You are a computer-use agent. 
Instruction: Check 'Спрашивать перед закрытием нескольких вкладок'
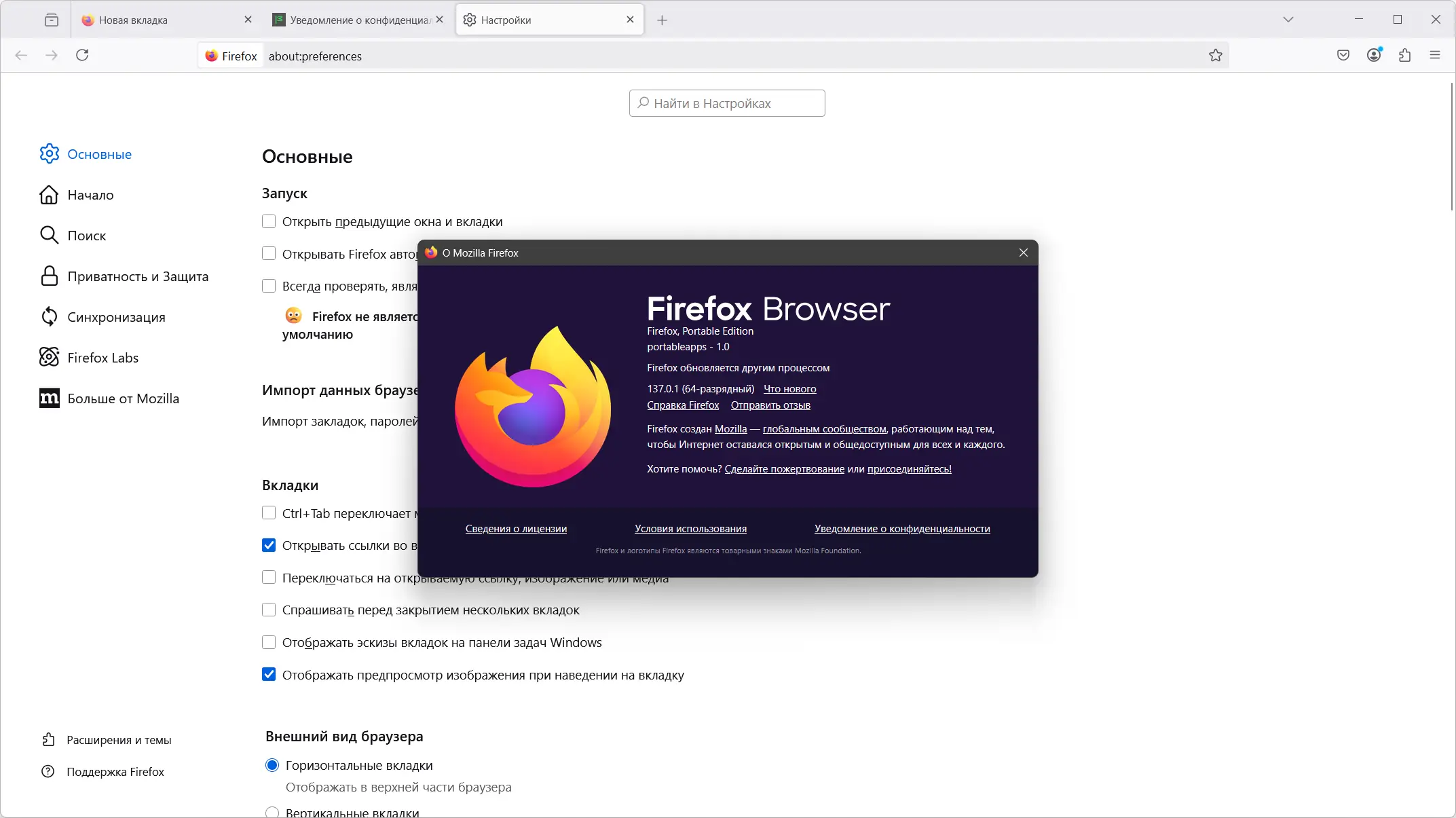(x=269, y=610)
